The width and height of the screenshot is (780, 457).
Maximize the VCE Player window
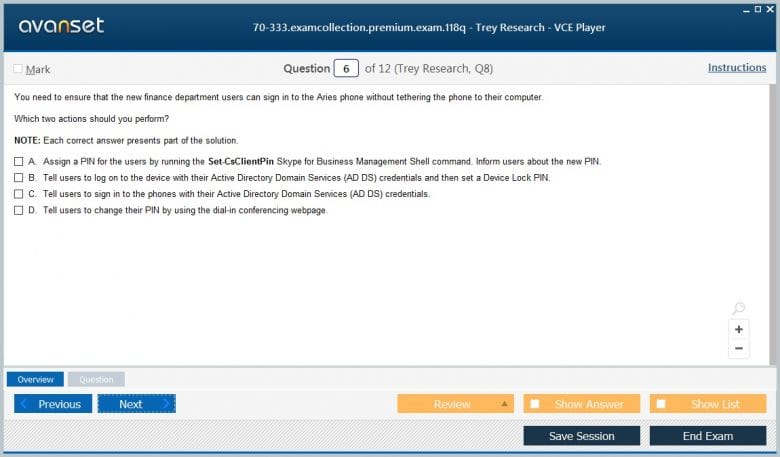[758, 9]
